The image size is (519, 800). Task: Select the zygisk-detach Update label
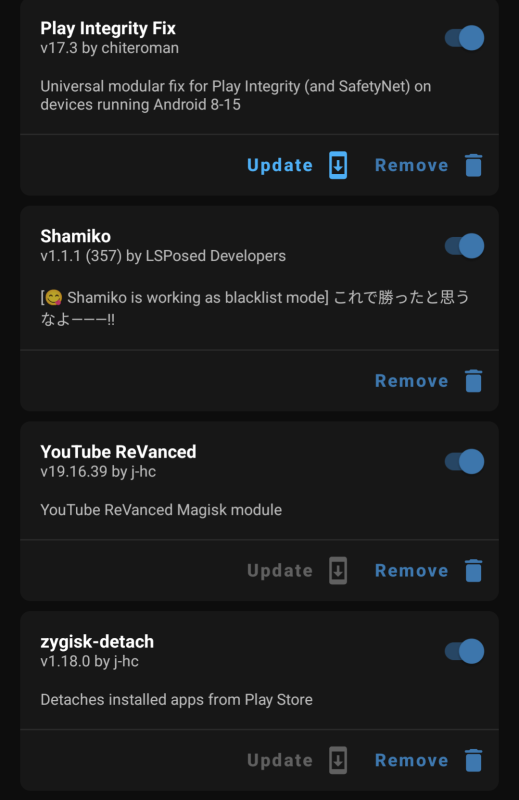click(x=280, y=761)
